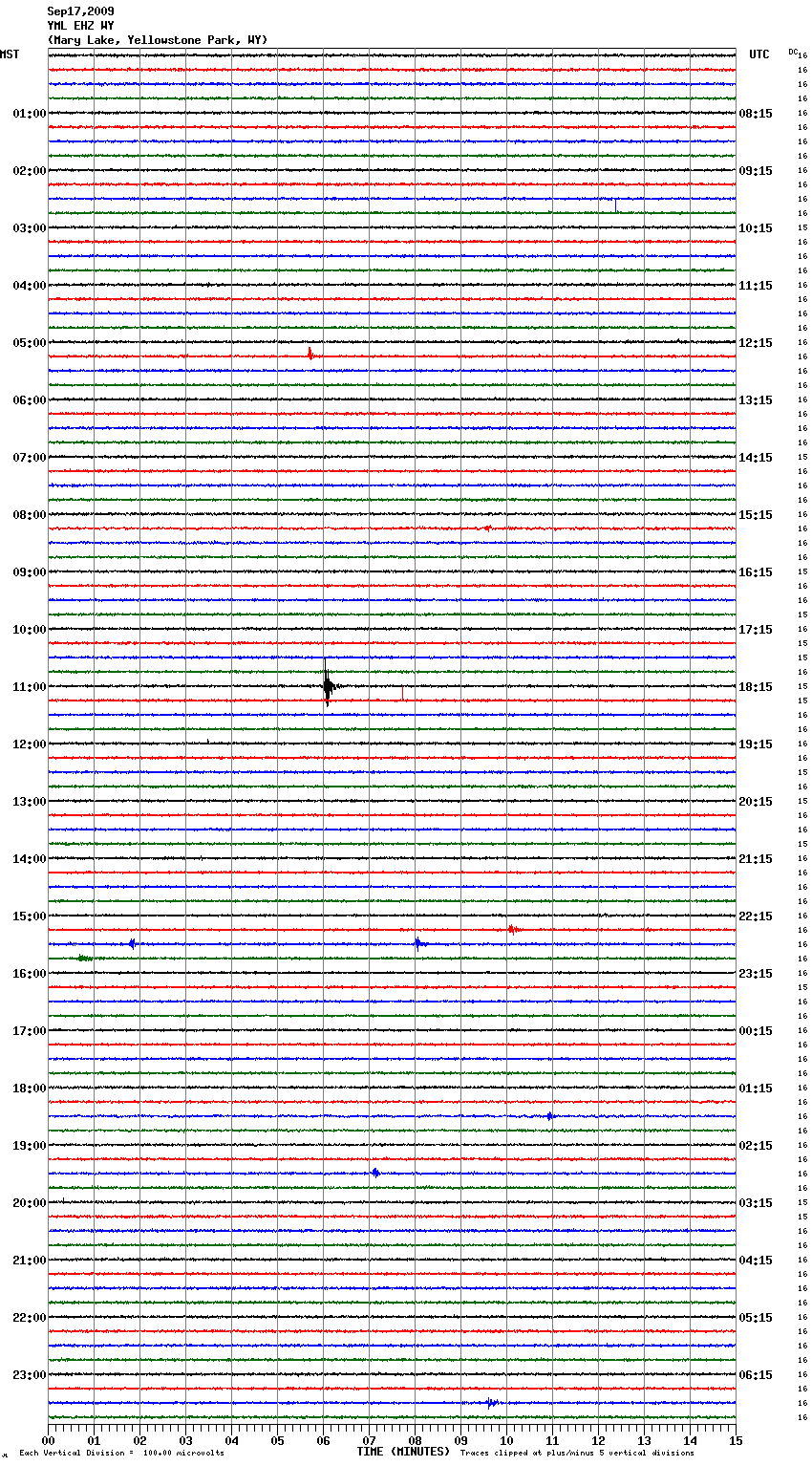The image size is (812, 1466).
Task: Click the 01:00 MST row label
Action: pos(29,114)
